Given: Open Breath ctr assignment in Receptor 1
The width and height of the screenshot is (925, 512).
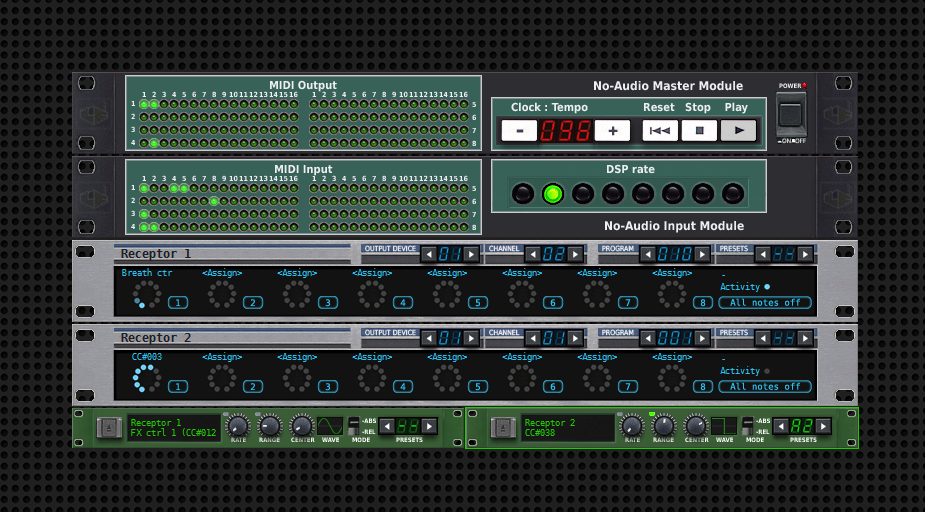Looking at the screenshot, I should pos(147,273).
